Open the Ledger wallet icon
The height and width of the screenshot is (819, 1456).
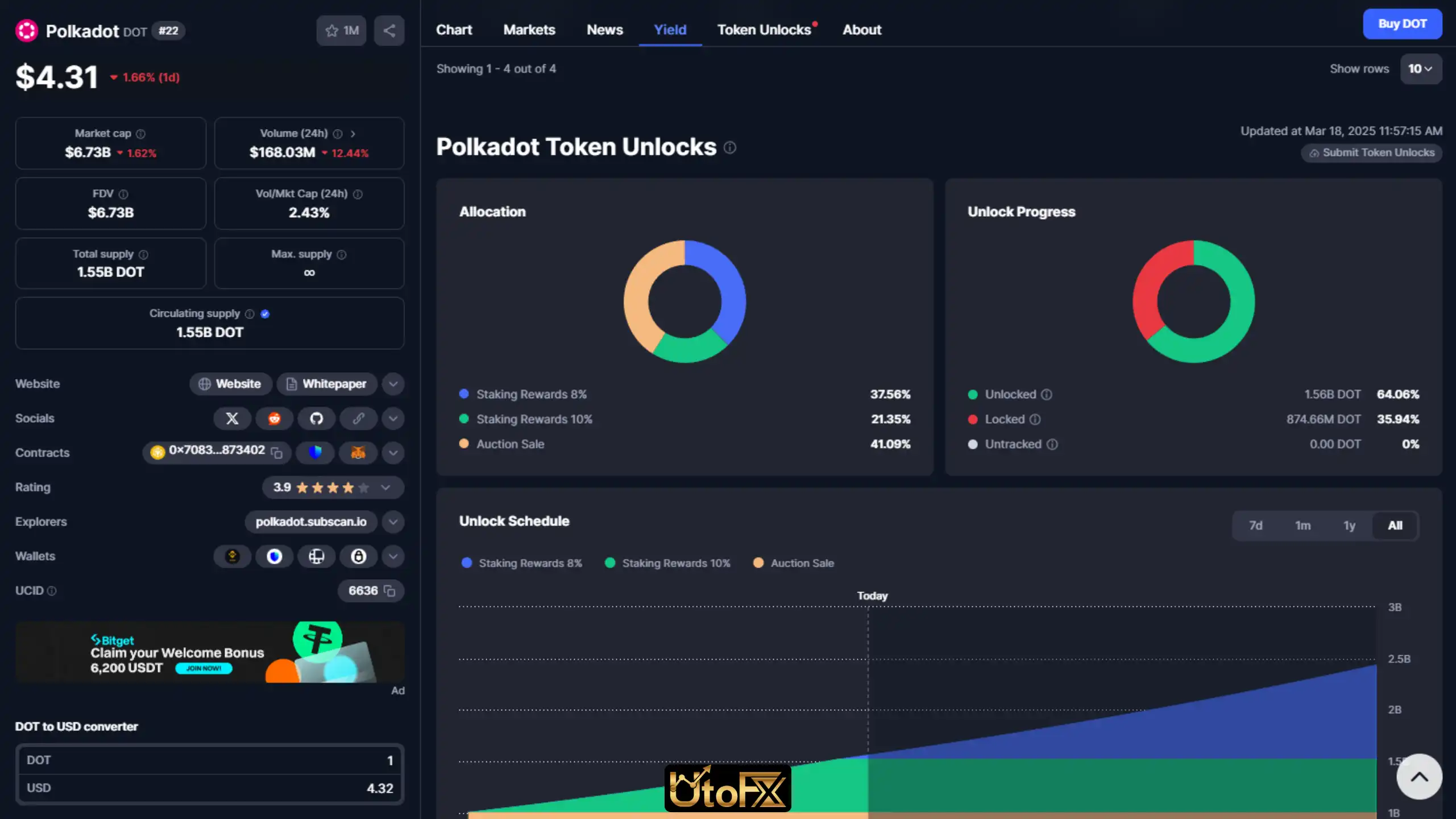pyautogui.click(x=317, y=556)
